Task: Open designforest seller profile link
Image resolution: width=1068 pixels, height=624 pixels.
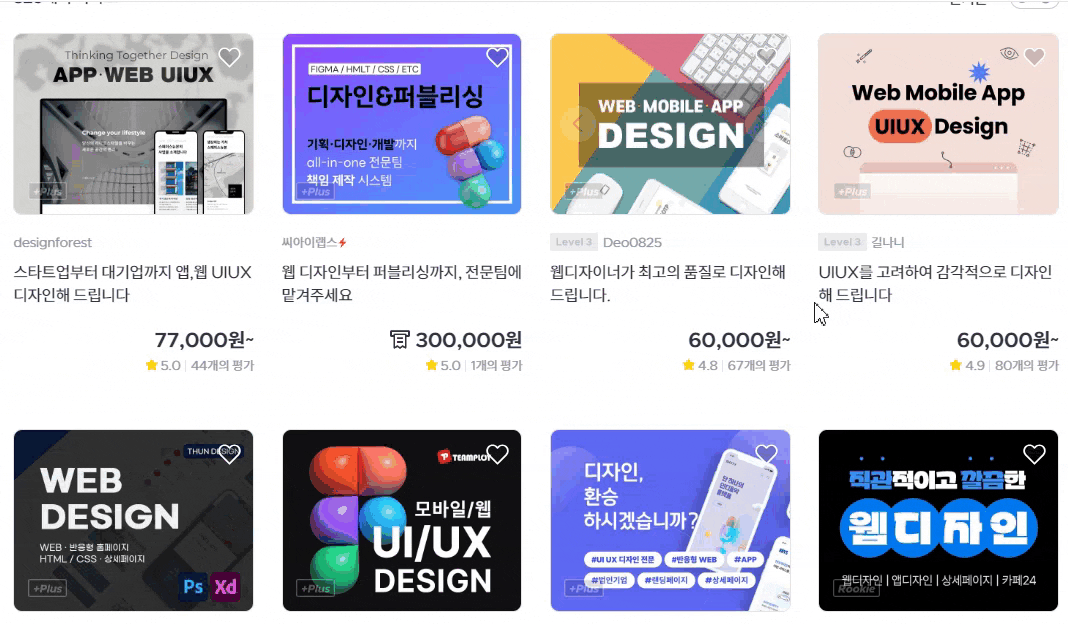Action: click(x=52, y=243)
